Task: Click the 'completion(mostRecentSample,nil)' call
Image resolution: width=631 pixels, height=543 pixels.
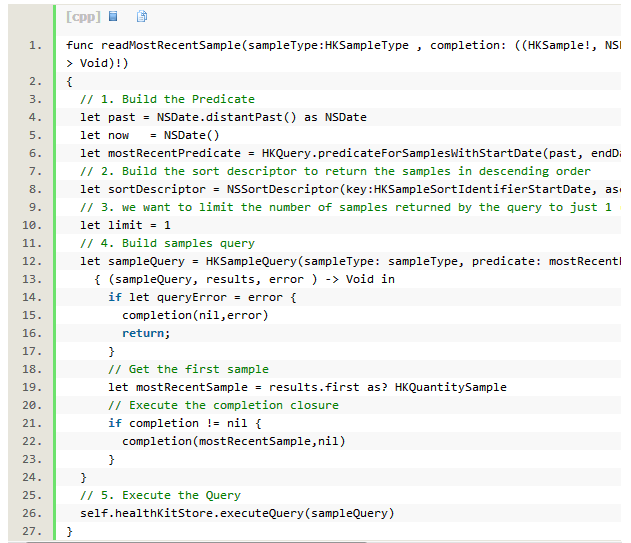Action: (x=234, y=441)
